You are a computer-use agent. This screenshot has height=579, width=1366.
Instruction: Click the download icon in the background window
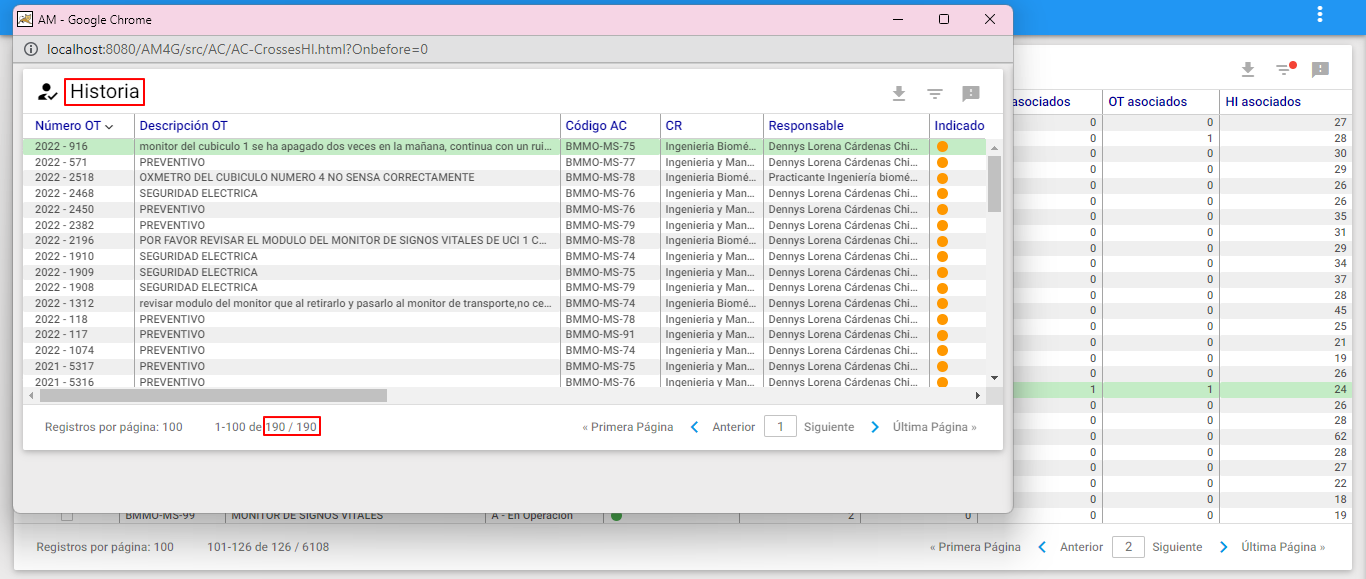pyautogui.click(x=1247, y=69)
